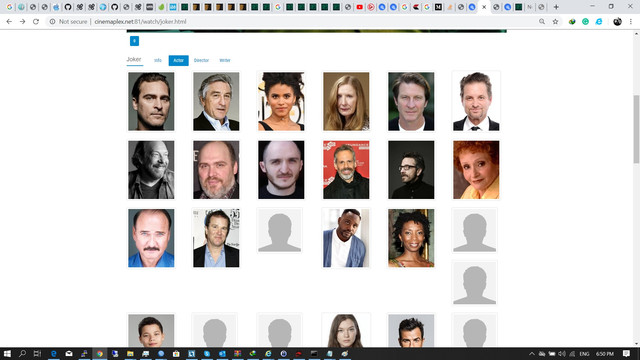Select the woman with long strawberry-blonde hair
This screenshot has width=640, height=360.
click(x=346, y=102)
